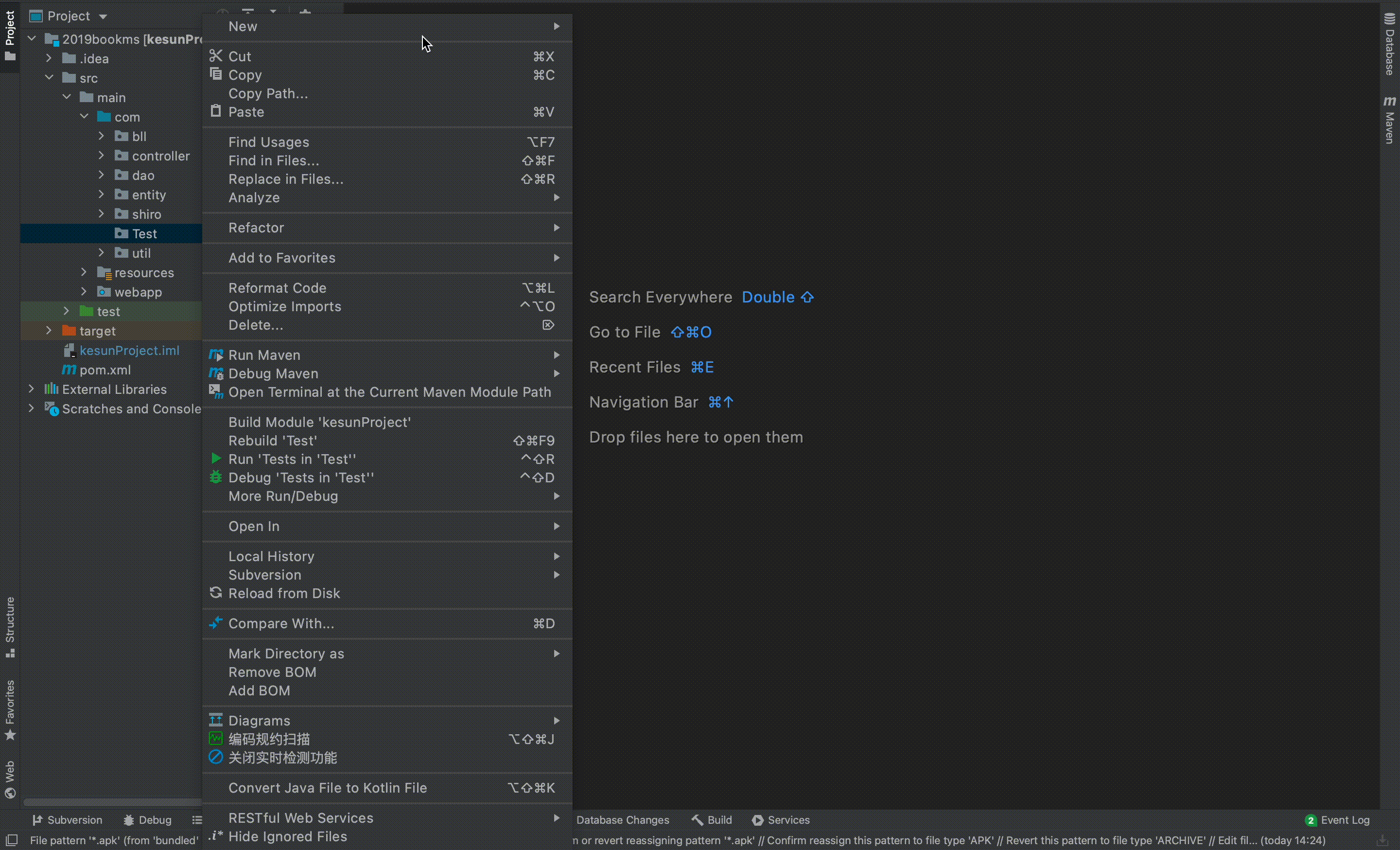Click the green Run Tests play icon
The height and width of the screenshot is (850, 1400).
pos(216,459)
